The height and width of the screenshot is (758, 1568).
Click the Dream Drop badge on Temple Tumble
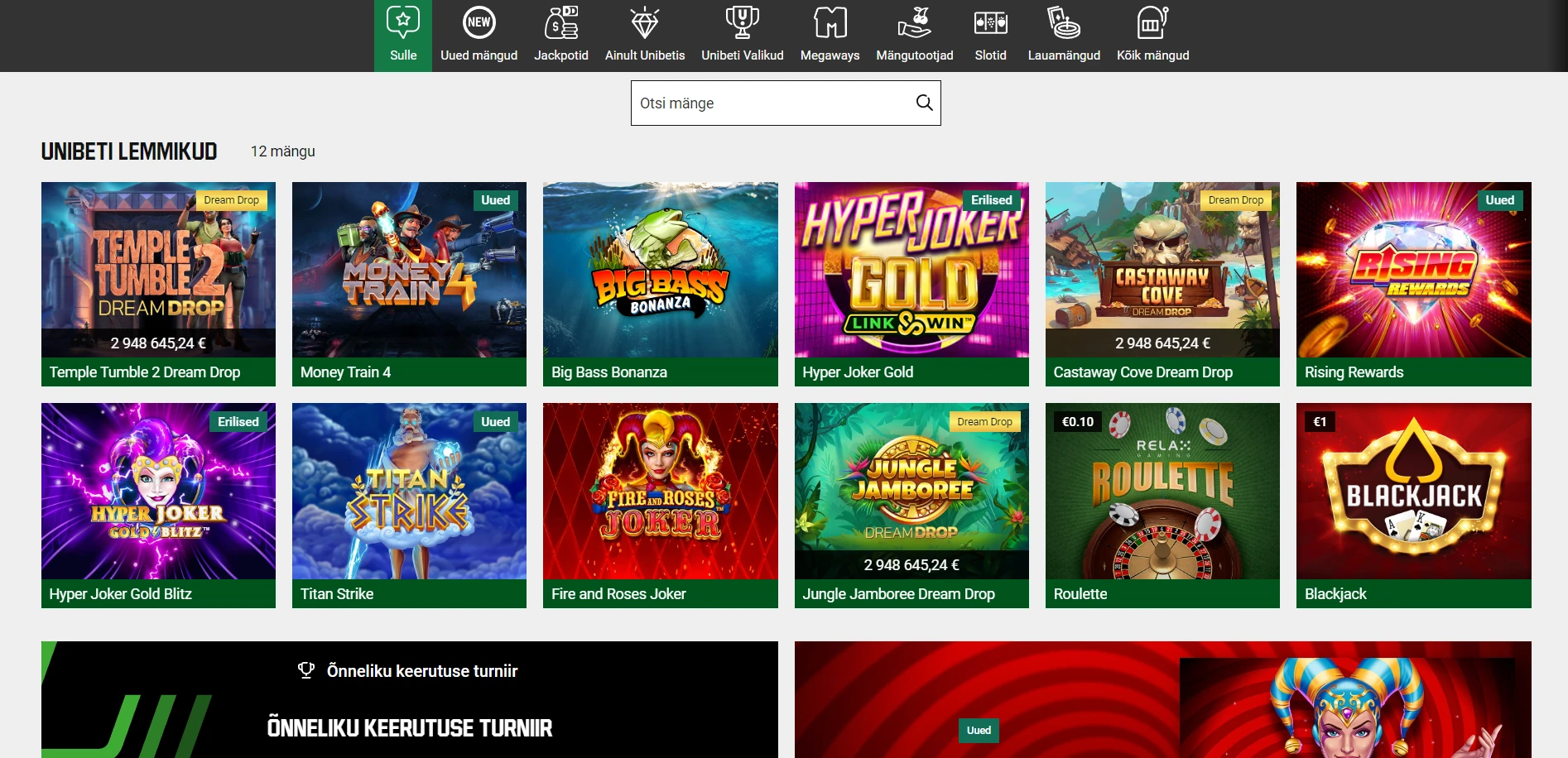point(232,200)
